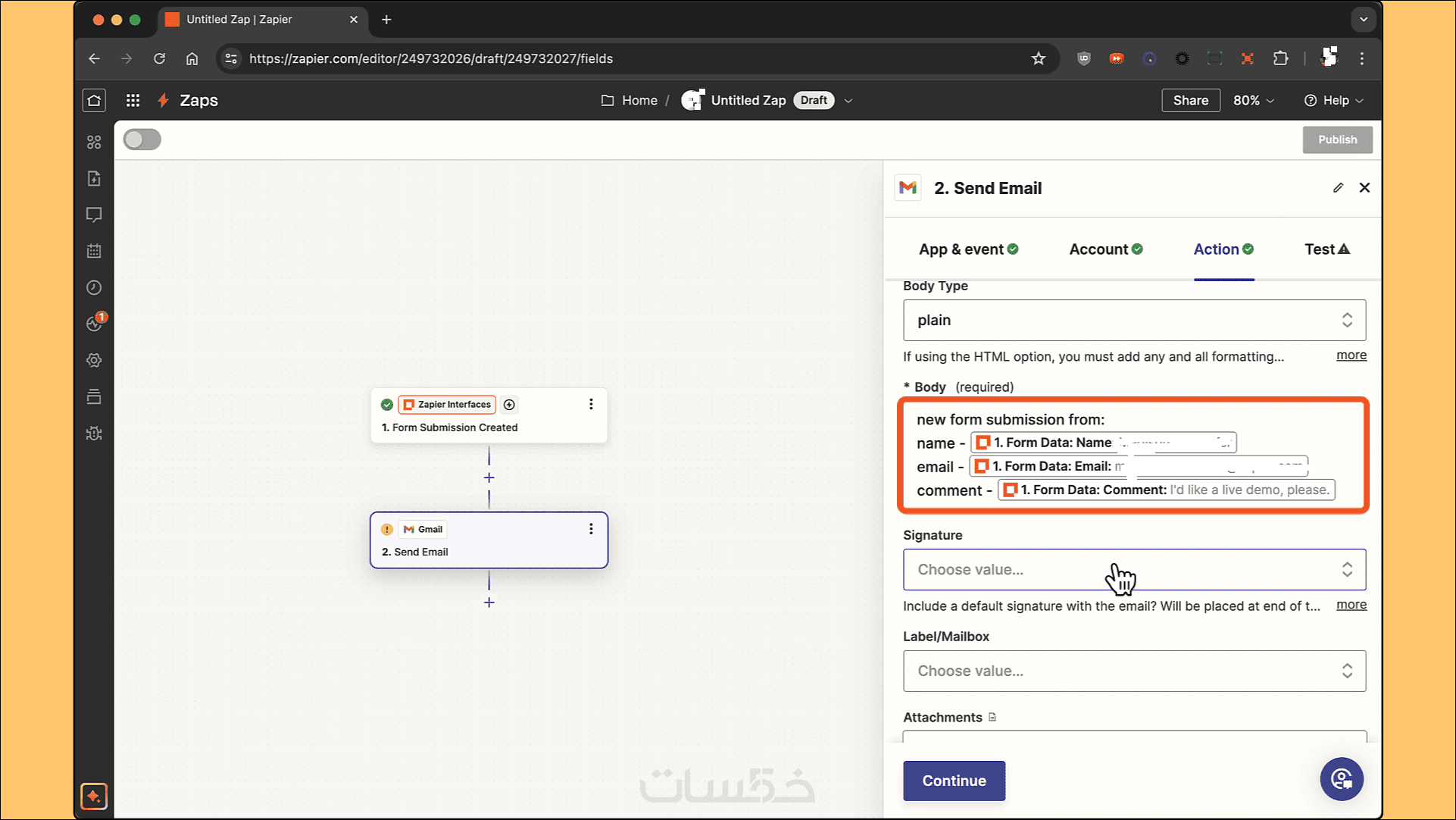This screenshot has width=1456, height=820.
Task: Open three-dot menu on Gmail step
Action: click(591, 529)
